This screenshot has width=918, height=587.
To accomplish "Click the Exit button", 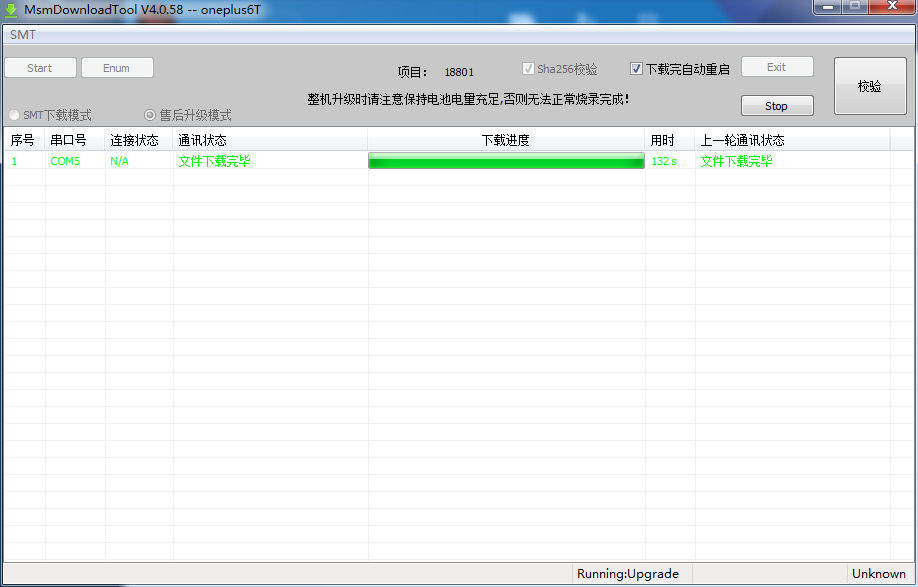I will (x=777, y=67).
